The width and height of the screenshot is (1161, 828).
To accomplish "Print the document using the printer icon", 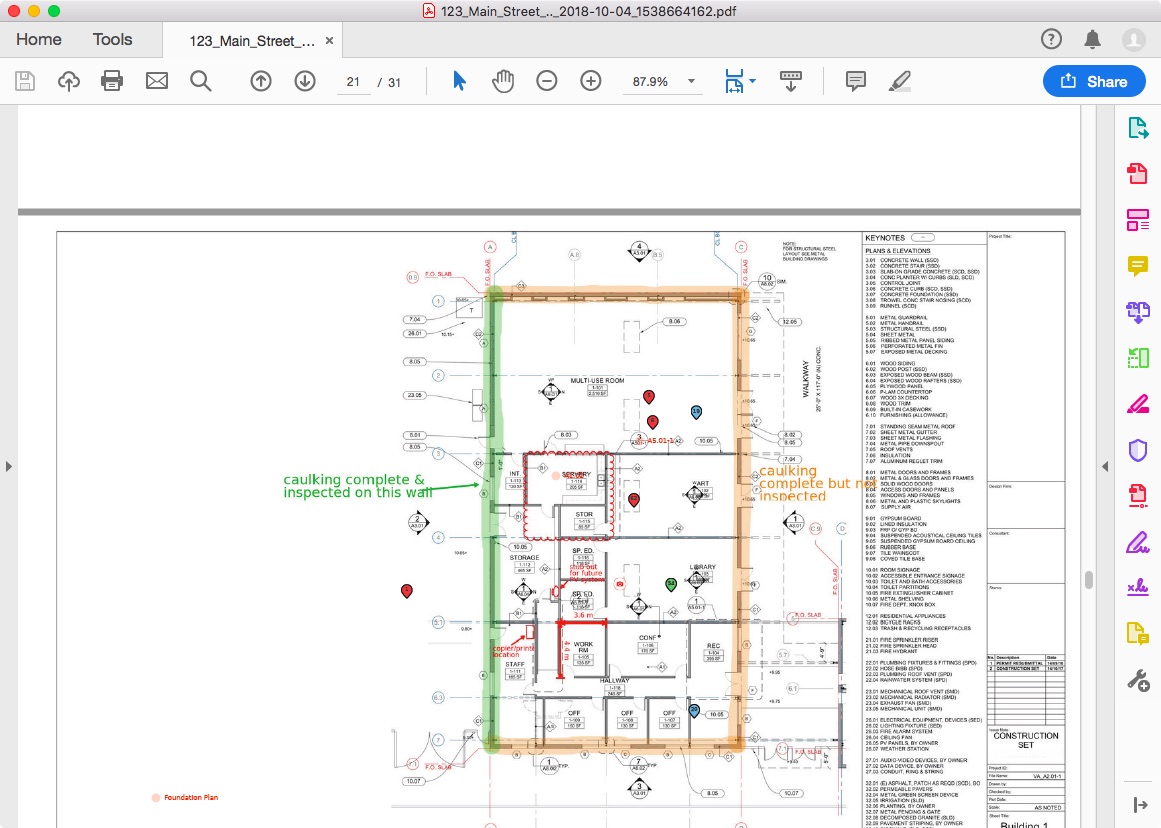I will coord(112,81).
